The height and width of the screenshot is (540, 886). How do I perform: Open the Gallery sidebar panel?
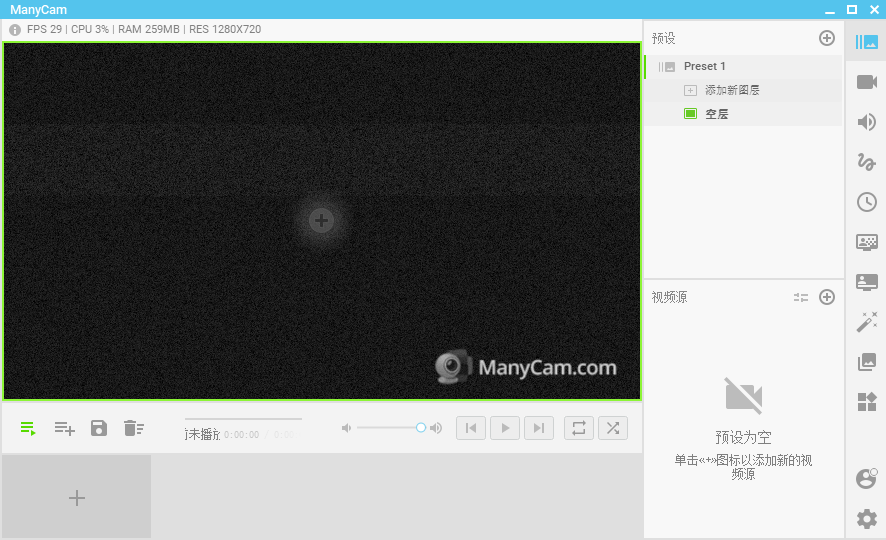click(866, 362)
